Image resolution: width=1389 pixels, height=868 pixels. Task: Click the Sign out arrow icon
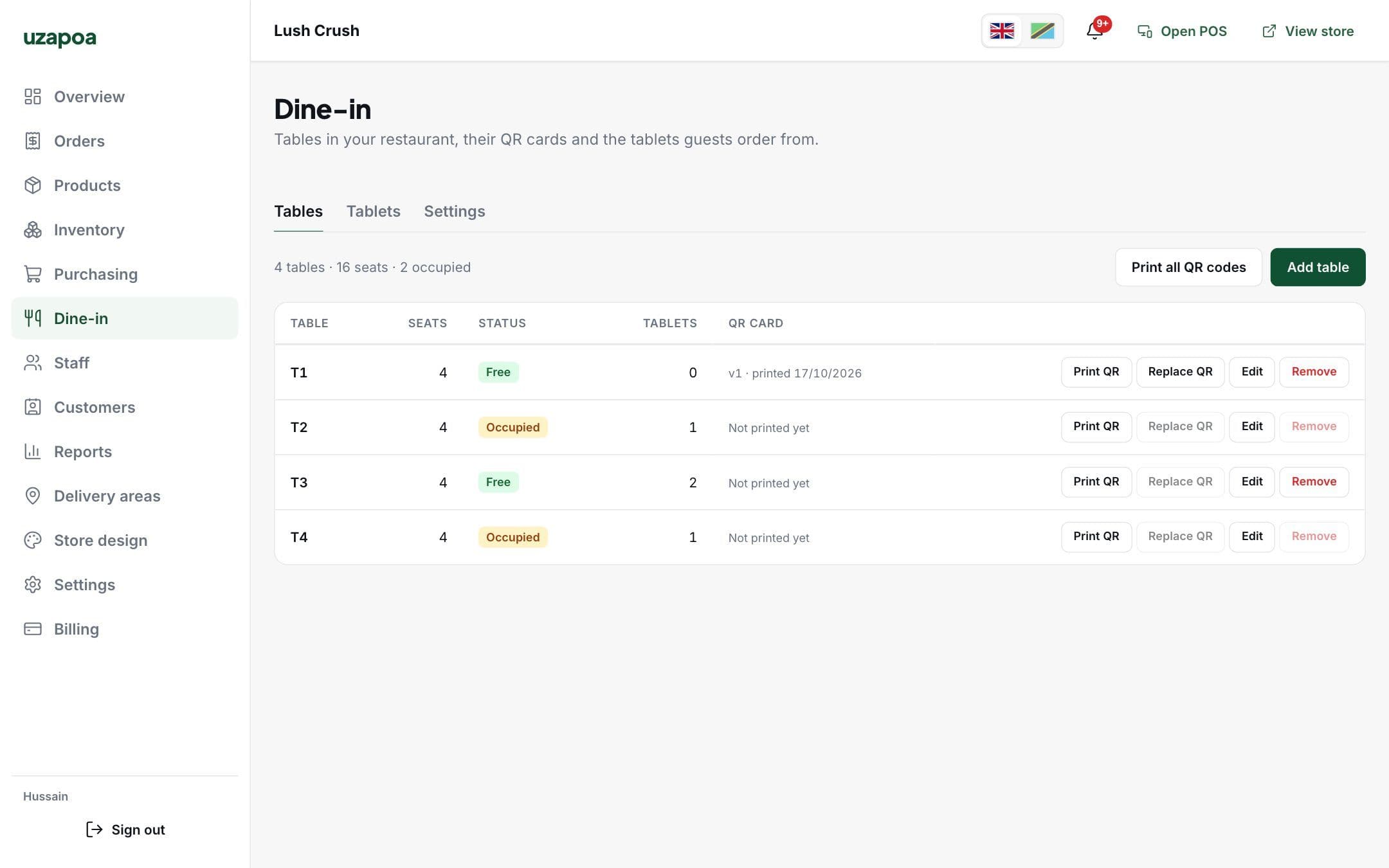click(95, 829)
